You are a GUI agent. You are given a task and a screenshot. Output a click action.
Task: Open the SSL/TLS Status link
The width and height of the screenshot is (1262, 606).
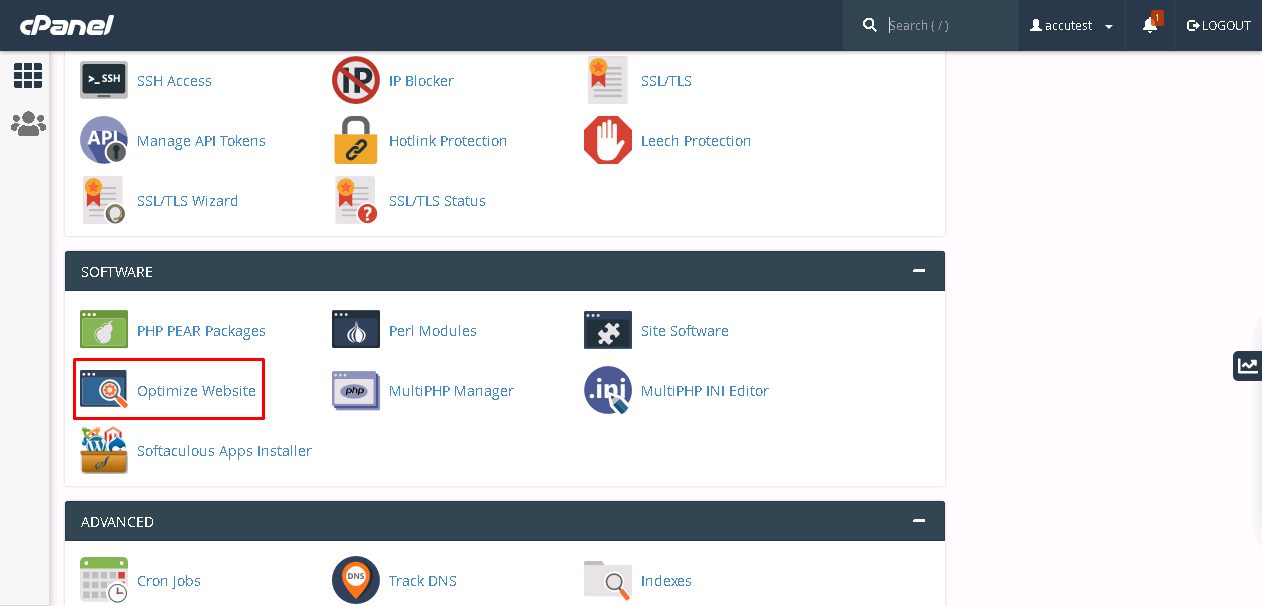[437, 201]
